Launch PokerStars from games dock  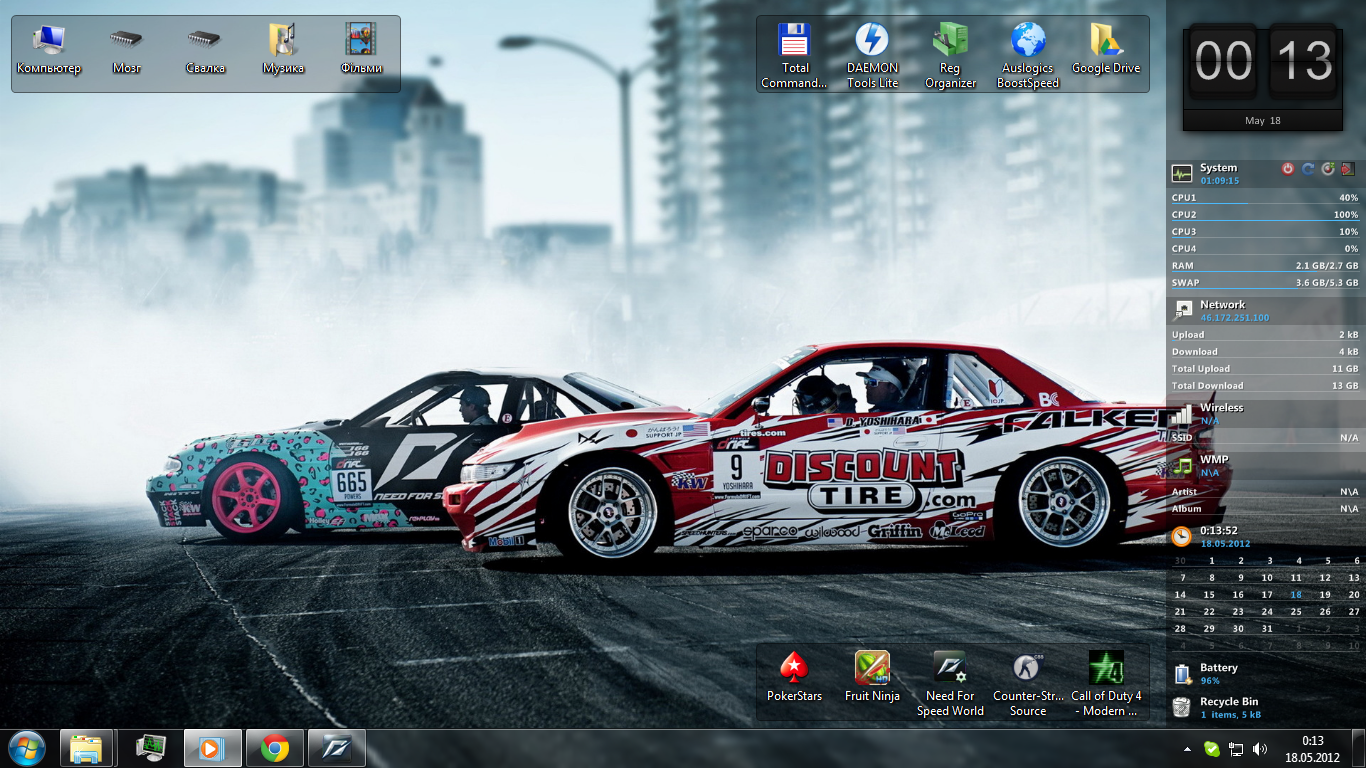[x=794, y=677]
